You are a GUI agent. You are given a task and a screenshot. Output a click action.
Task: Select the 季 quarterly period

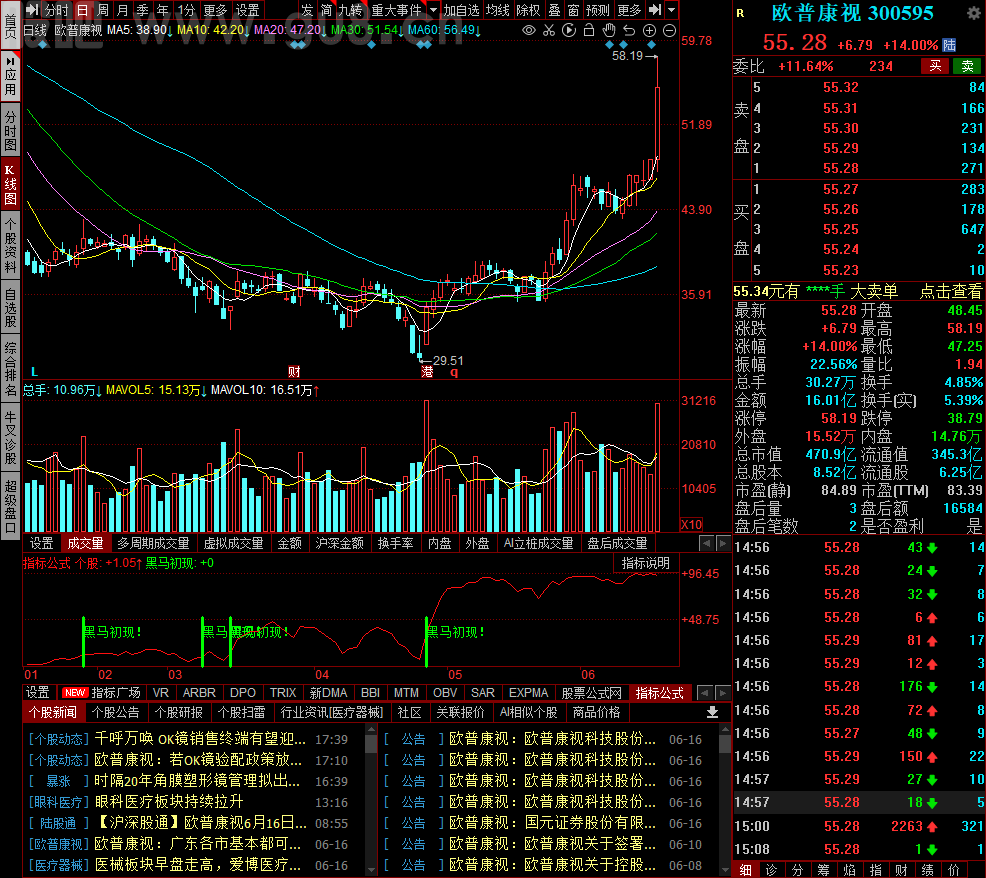point(143,10)
